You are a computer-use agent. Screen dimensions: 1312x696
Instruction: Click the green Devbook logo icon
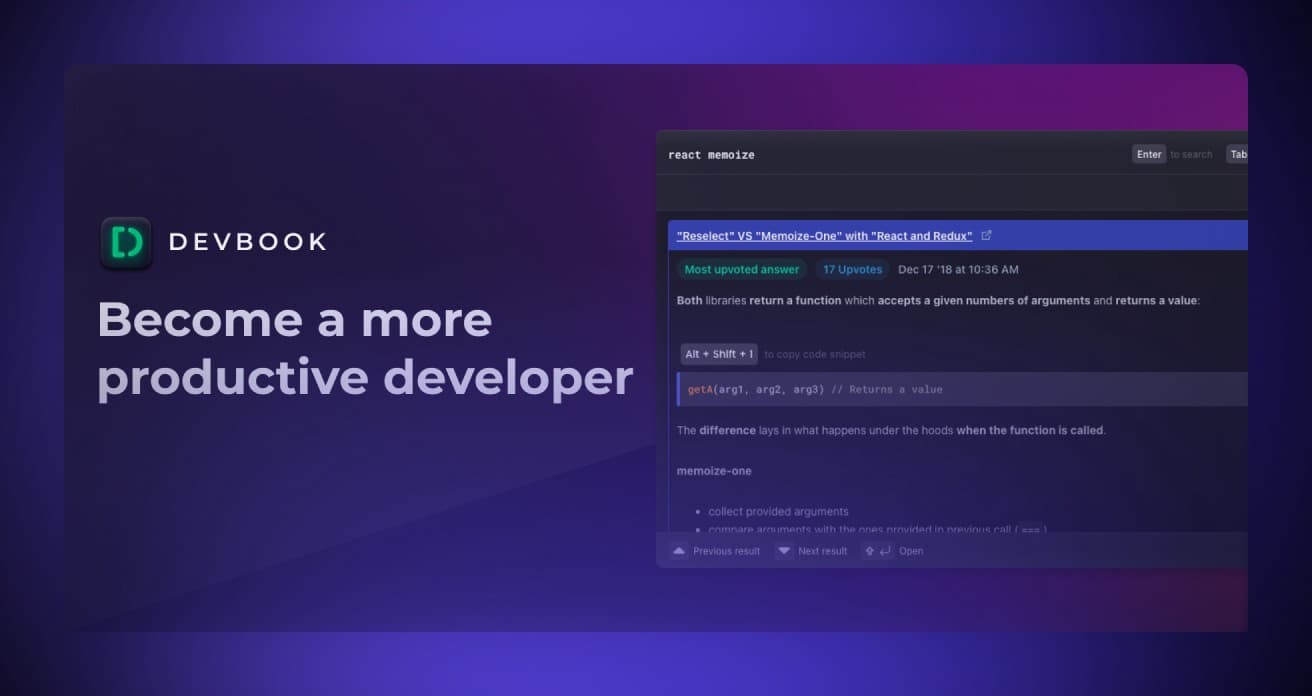click(126, 243)
